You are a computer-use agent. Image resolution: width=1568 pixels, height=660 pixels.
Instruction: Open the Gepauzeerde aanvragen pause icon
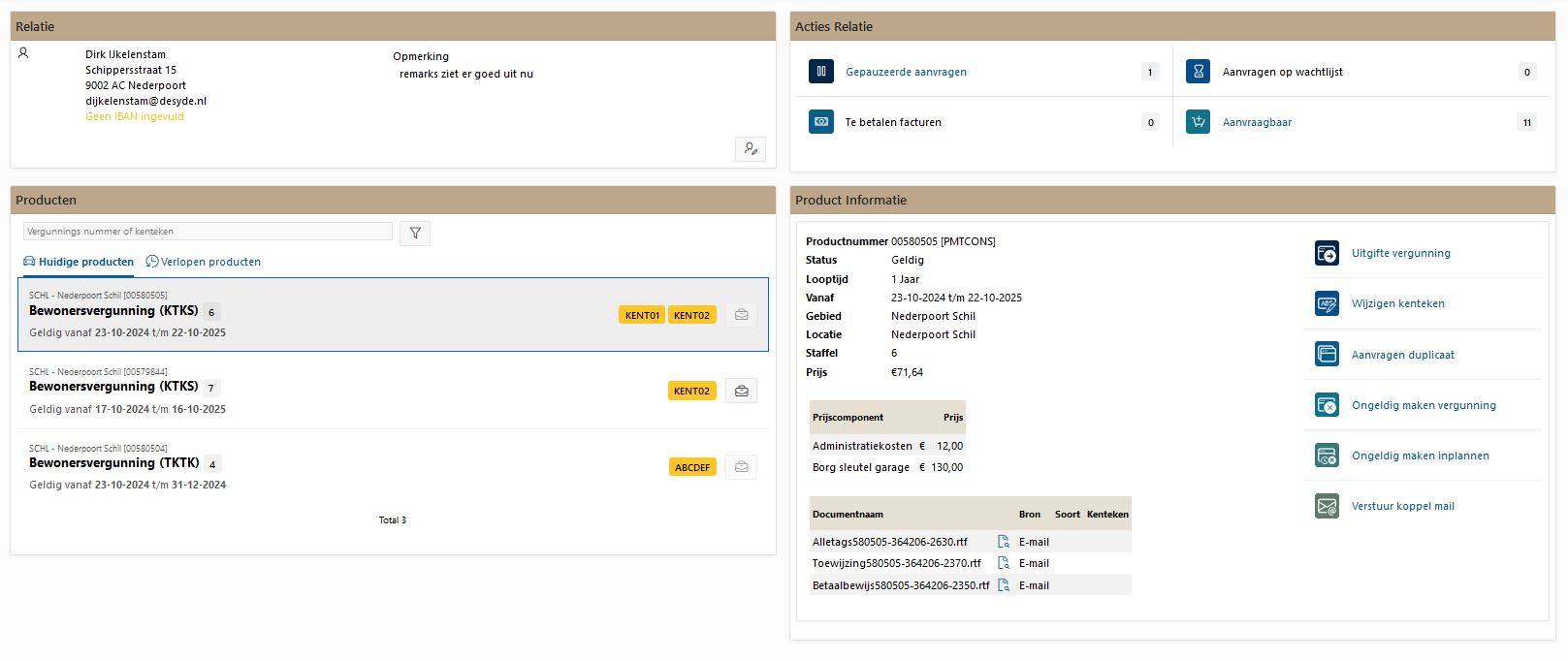click(821, 72)
